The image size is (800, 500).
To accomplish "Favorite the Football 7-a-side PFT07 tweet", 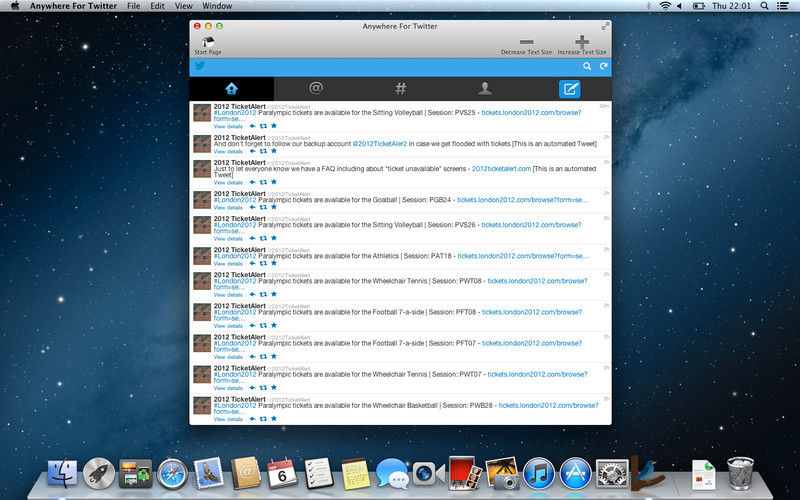I will tap(274, 357).
